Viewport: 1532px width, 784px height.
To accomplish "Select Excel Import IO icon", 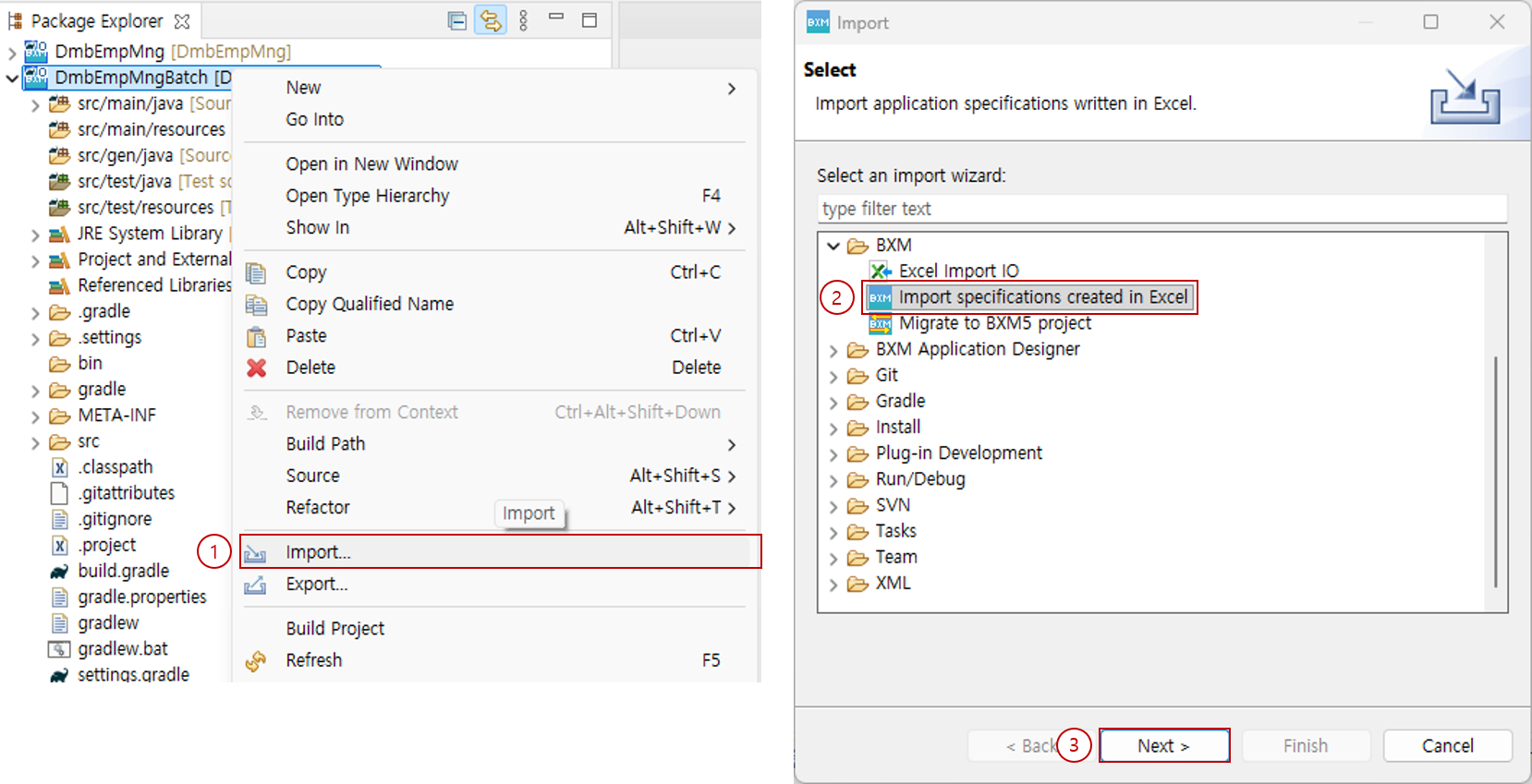I will [x=881, y=271].
